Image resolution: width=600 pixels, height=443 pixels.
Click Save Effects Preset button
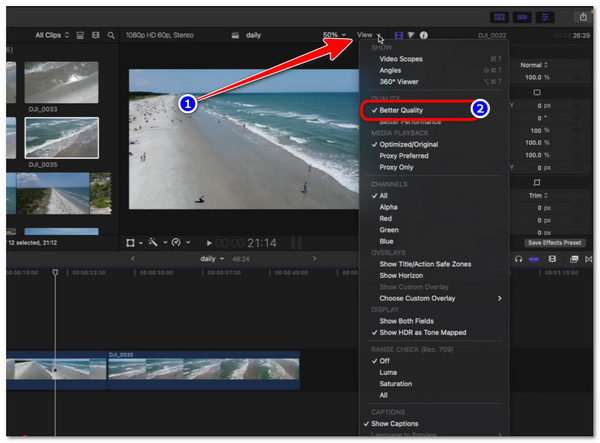[x=554, y=243]
